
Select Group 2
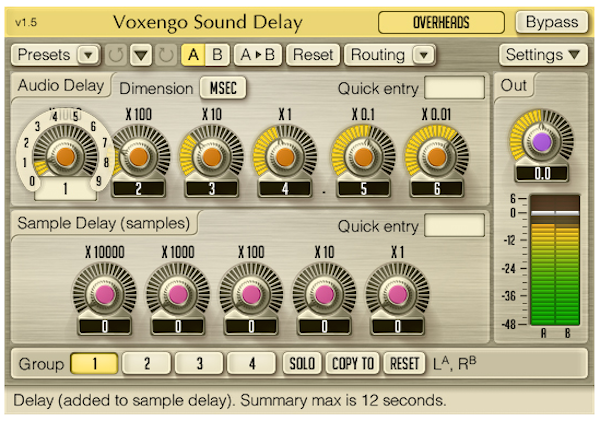click(147, 363)
